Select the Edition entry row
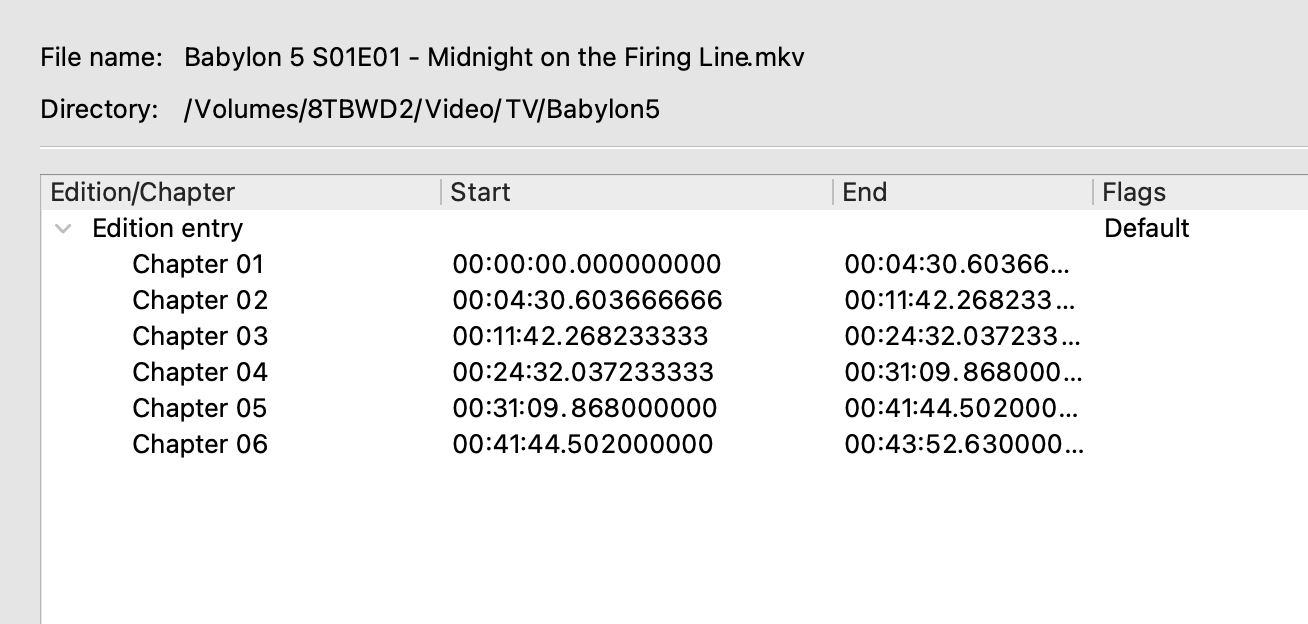1308x624 pixels. coord(167,229)
